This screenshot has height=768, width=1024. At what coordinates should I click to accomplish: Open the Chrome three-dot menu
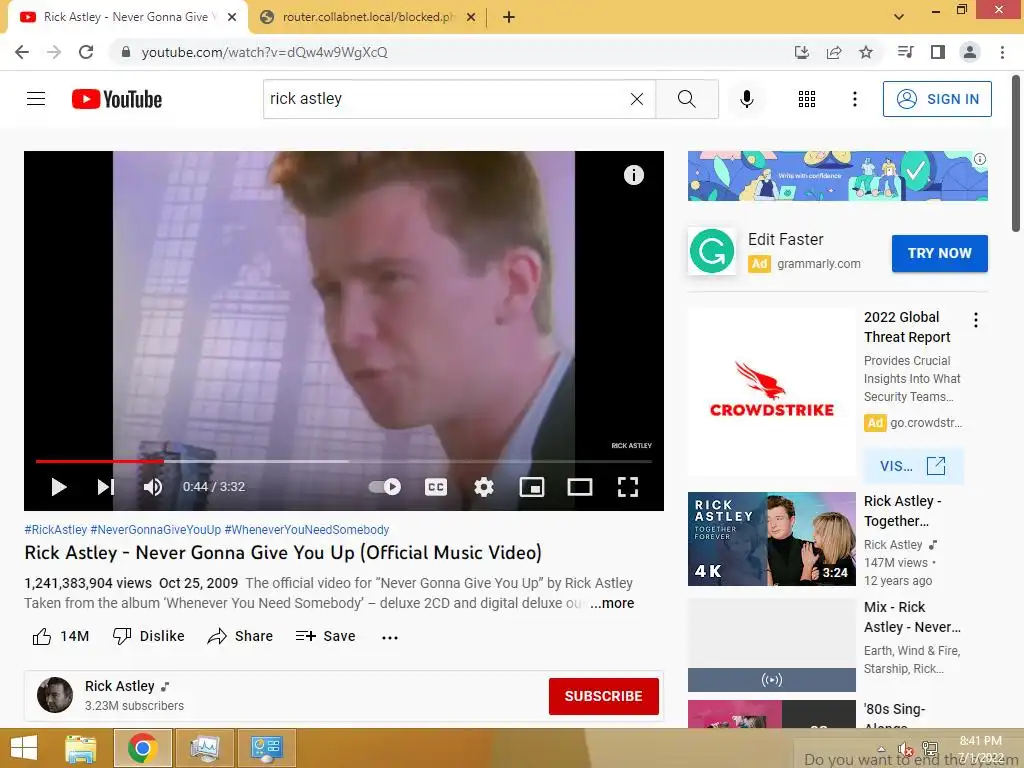(1002, 52)
